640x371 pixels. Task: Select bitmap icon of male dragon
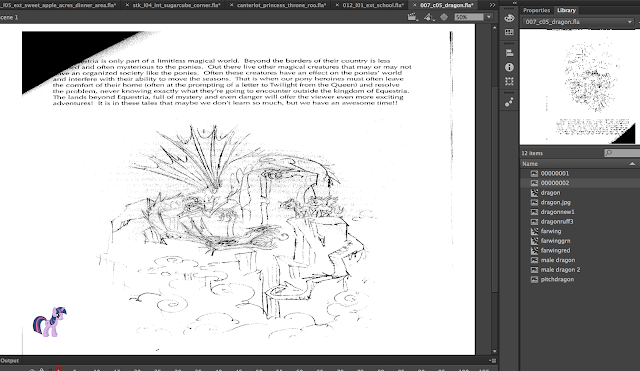click(x=534, y=260)
